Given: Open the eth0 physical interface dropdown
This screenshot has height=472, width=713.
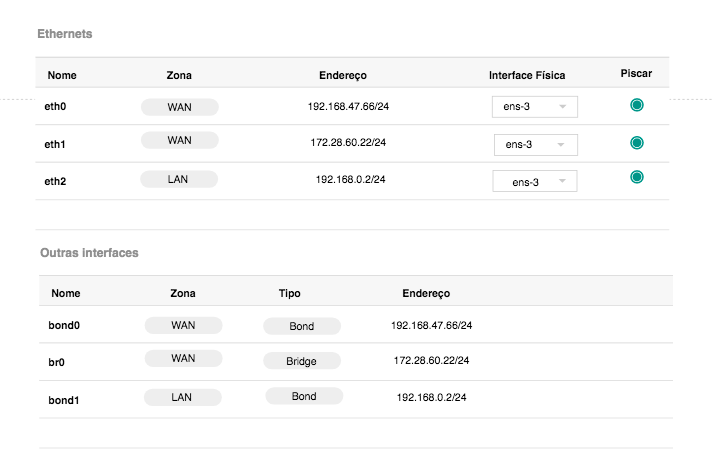Looking at the screenshot, I should [x=535, y=107].
